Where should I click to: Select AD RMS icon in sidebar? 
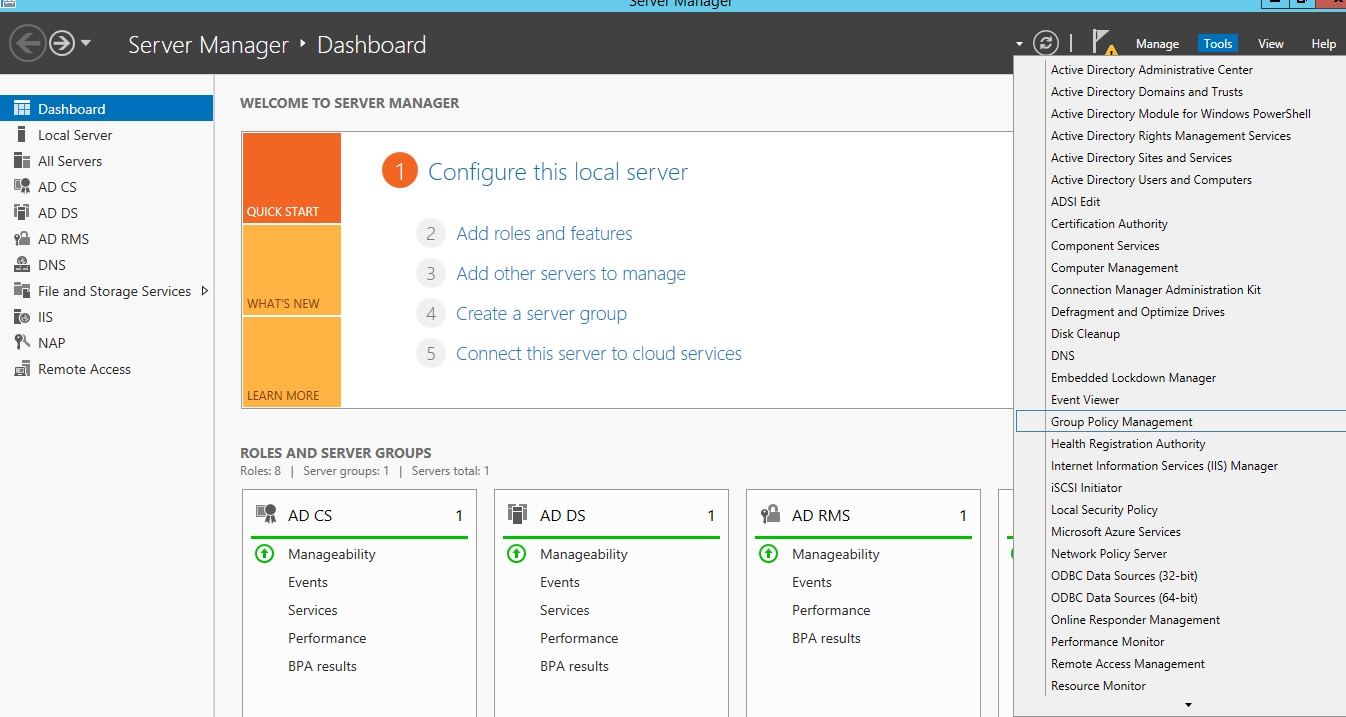pyautogui.click(x=22, y=239)
